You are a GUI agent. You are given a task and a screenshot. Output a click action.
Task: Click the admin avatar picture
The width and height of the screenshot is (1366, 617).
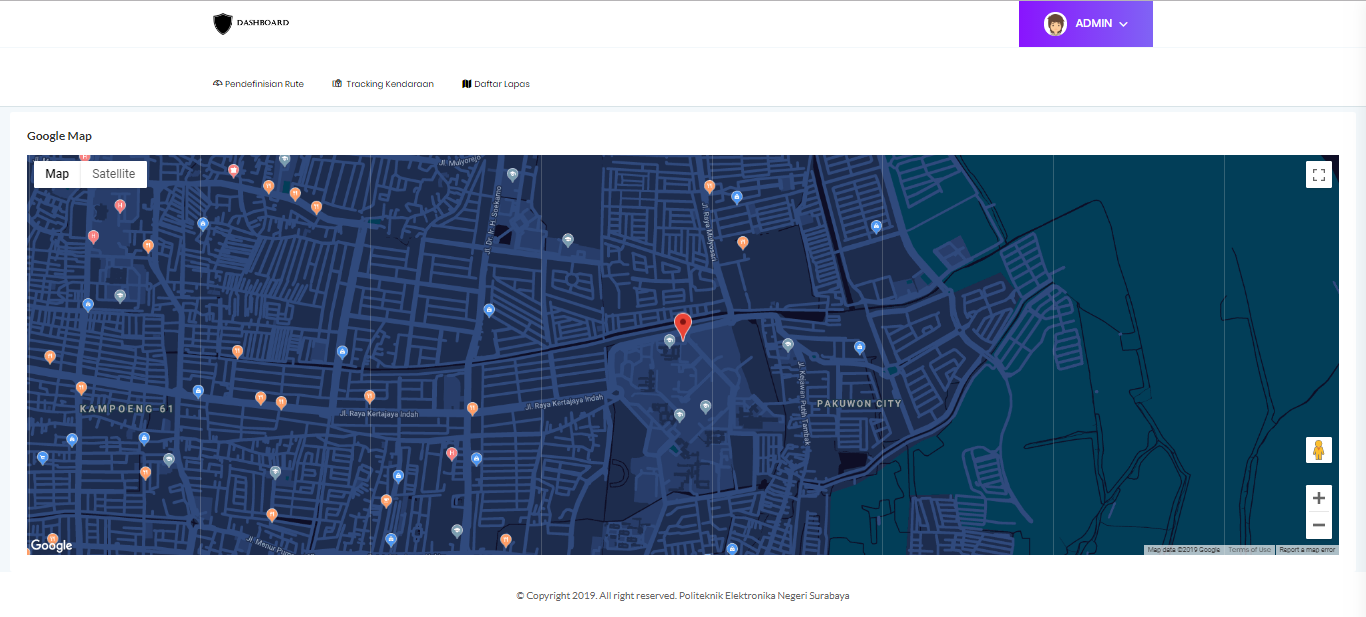click(1055, 24)
